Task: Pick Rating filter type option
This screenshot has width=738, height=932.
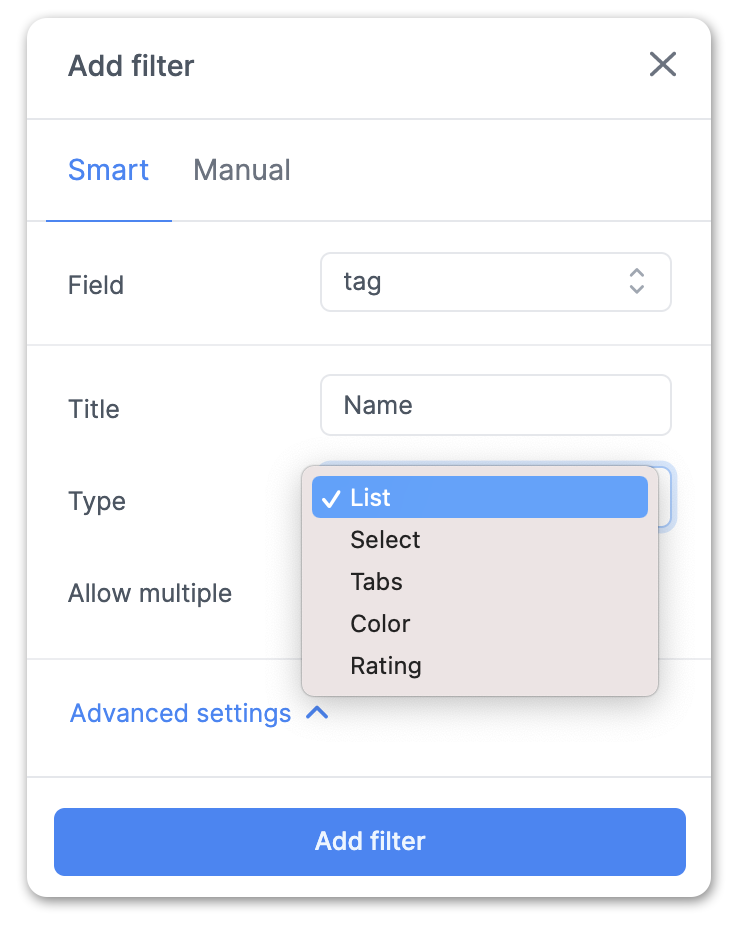Action: [x=386, y=666]
